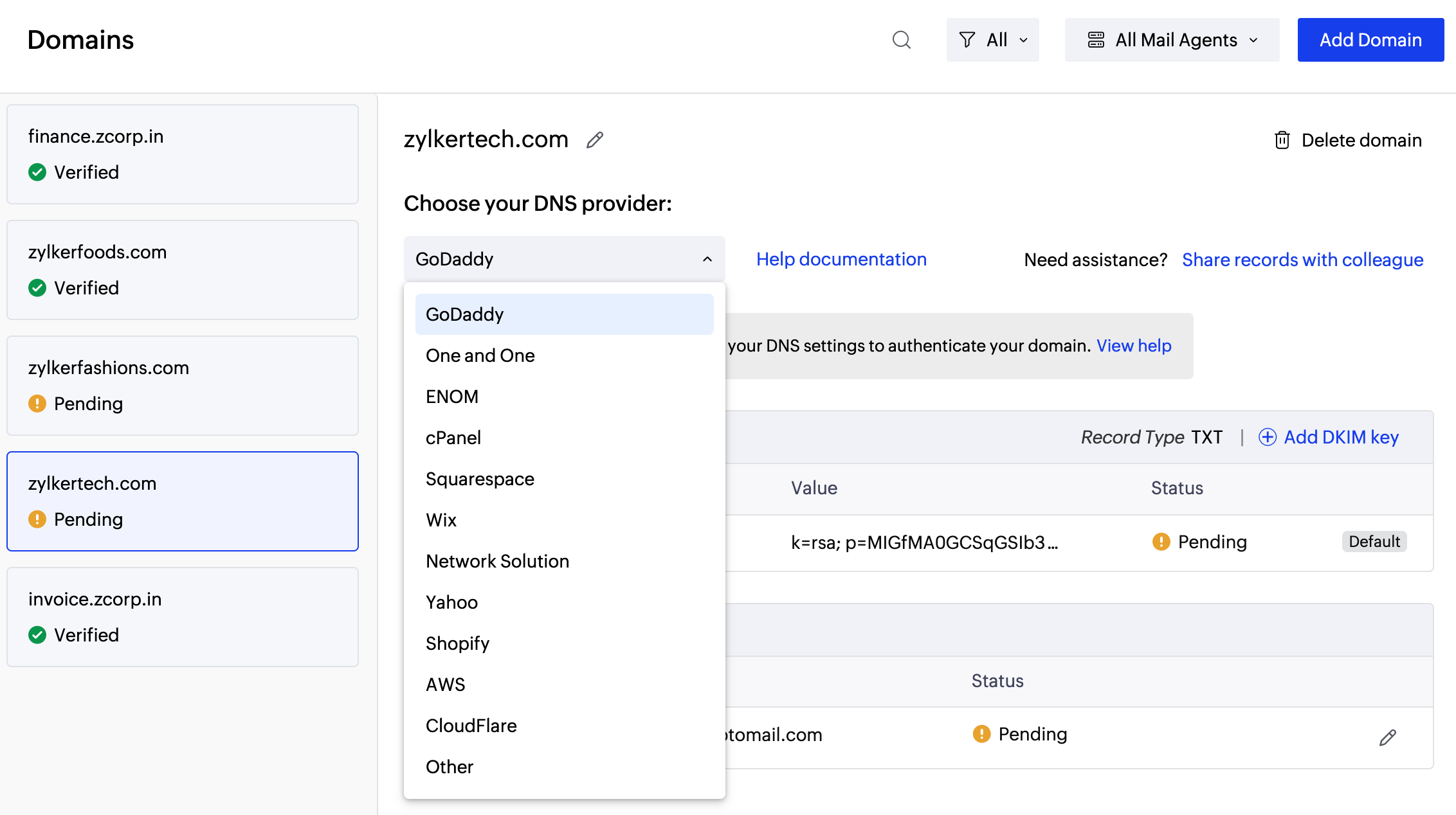The height and width of the screenshot is (815, 1456).
Task: Click the Add Domain button
Action: pyautogui.click(x=1370, y=39)
